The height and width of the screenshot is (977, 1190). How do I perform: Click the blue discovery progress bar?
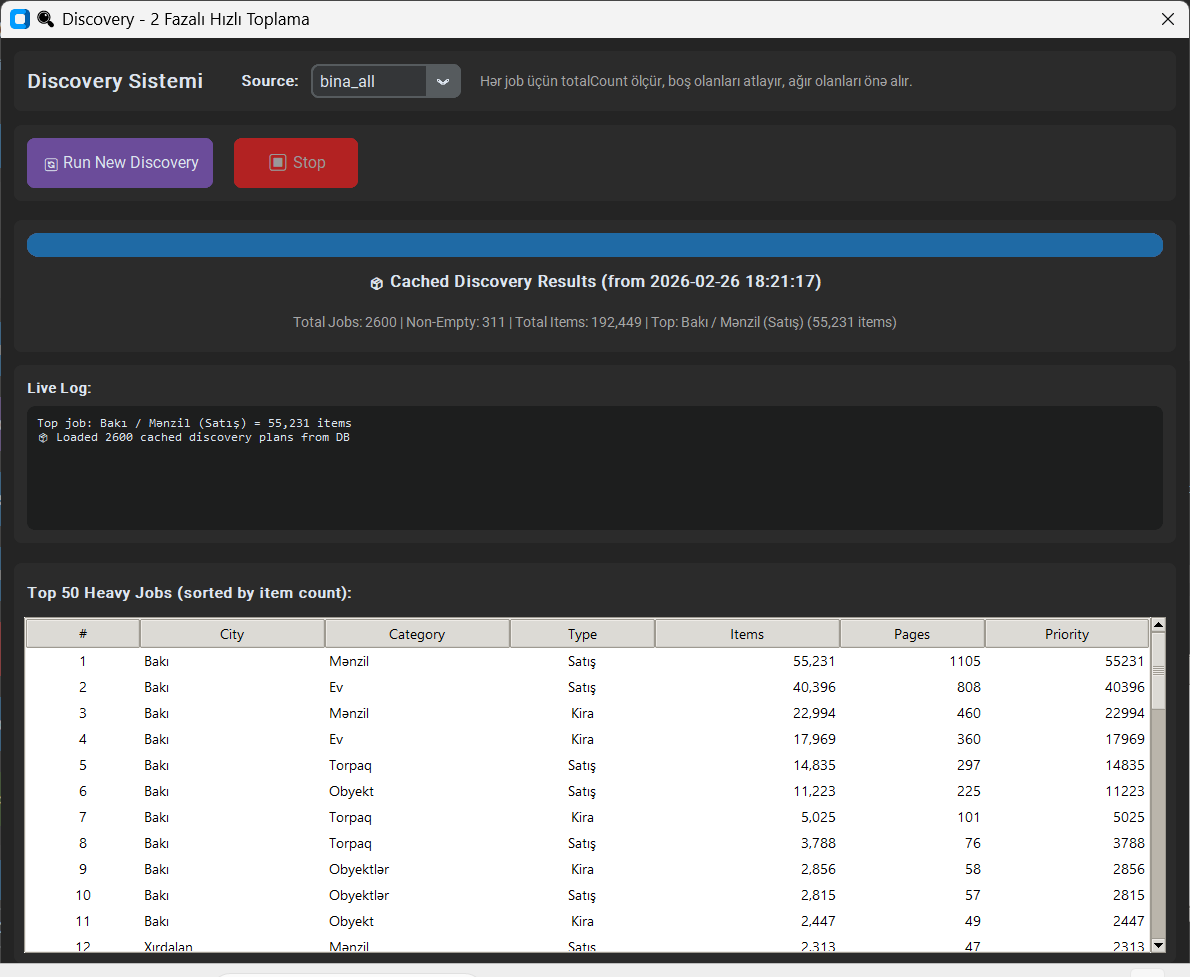(594, 245)
